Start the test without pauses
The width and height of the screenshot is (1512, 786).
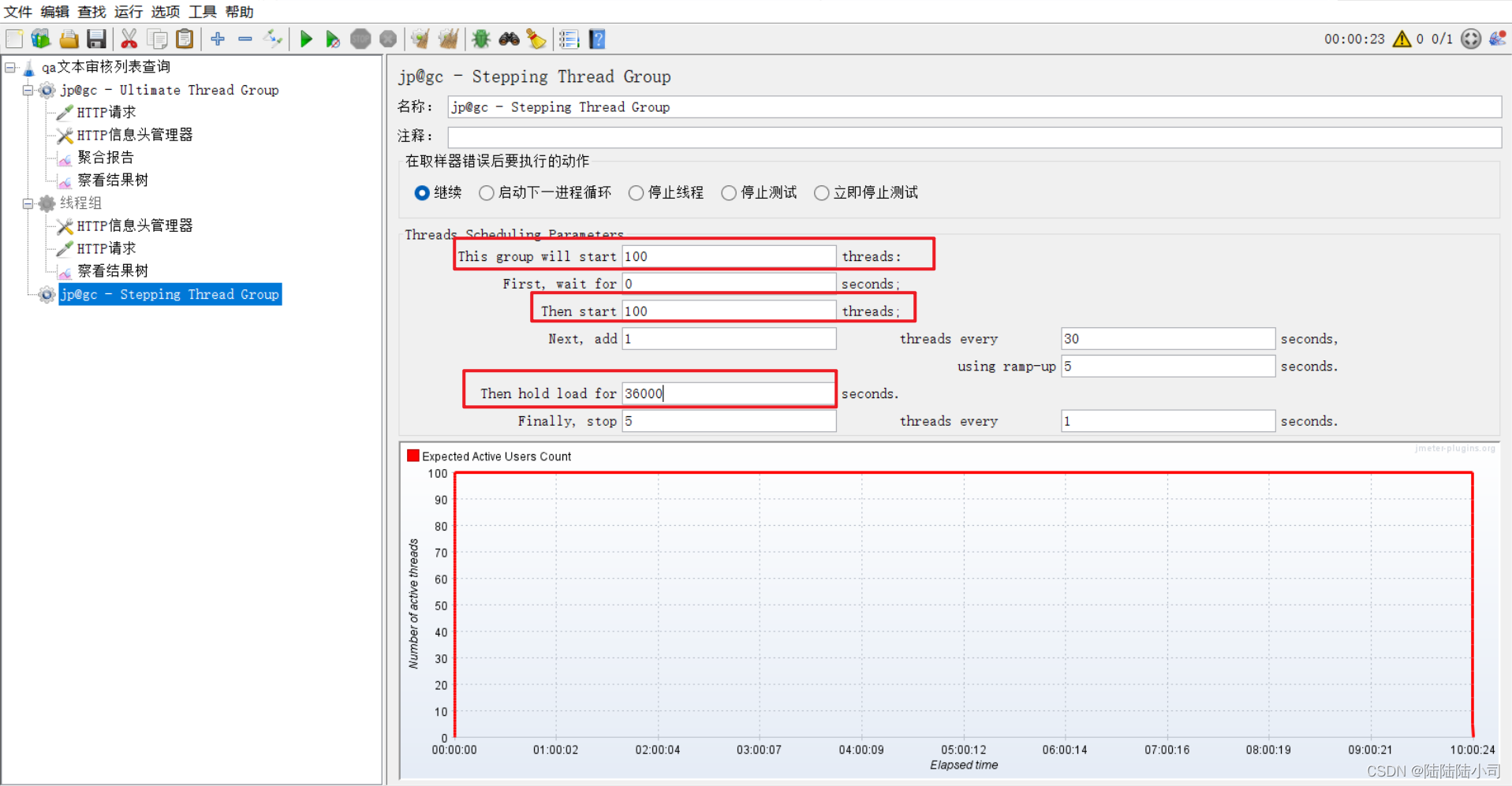point(333,38)
